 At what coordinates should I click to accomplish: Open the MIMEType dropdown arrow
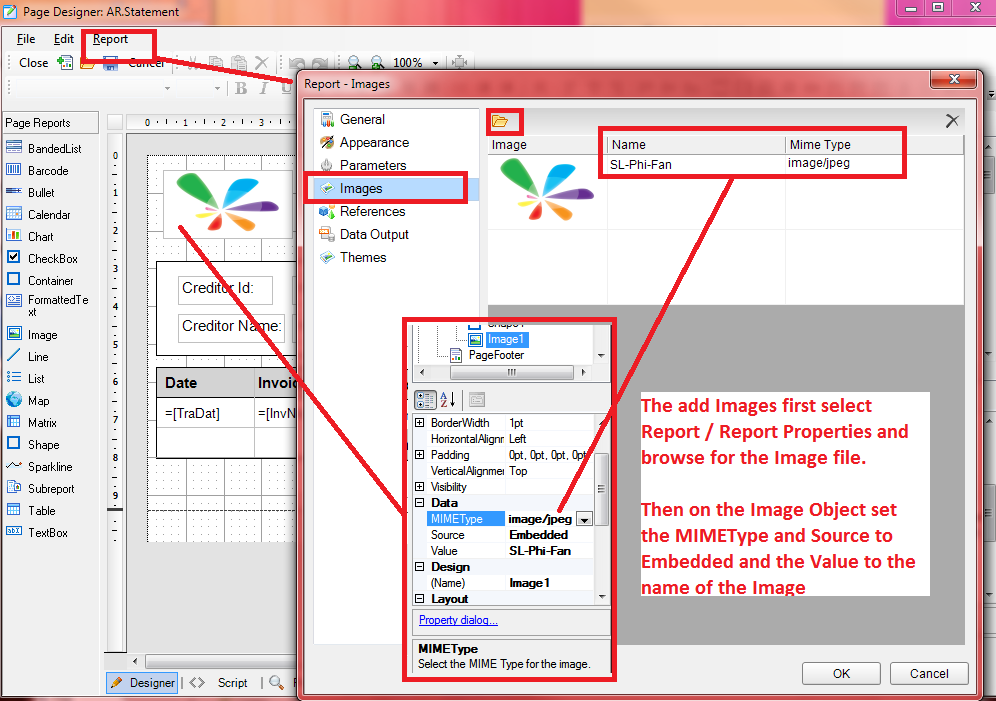click(584, 519)
